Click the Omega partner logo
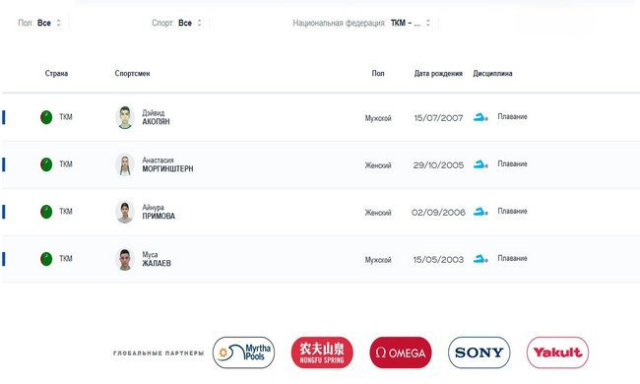 click(400, 353)
